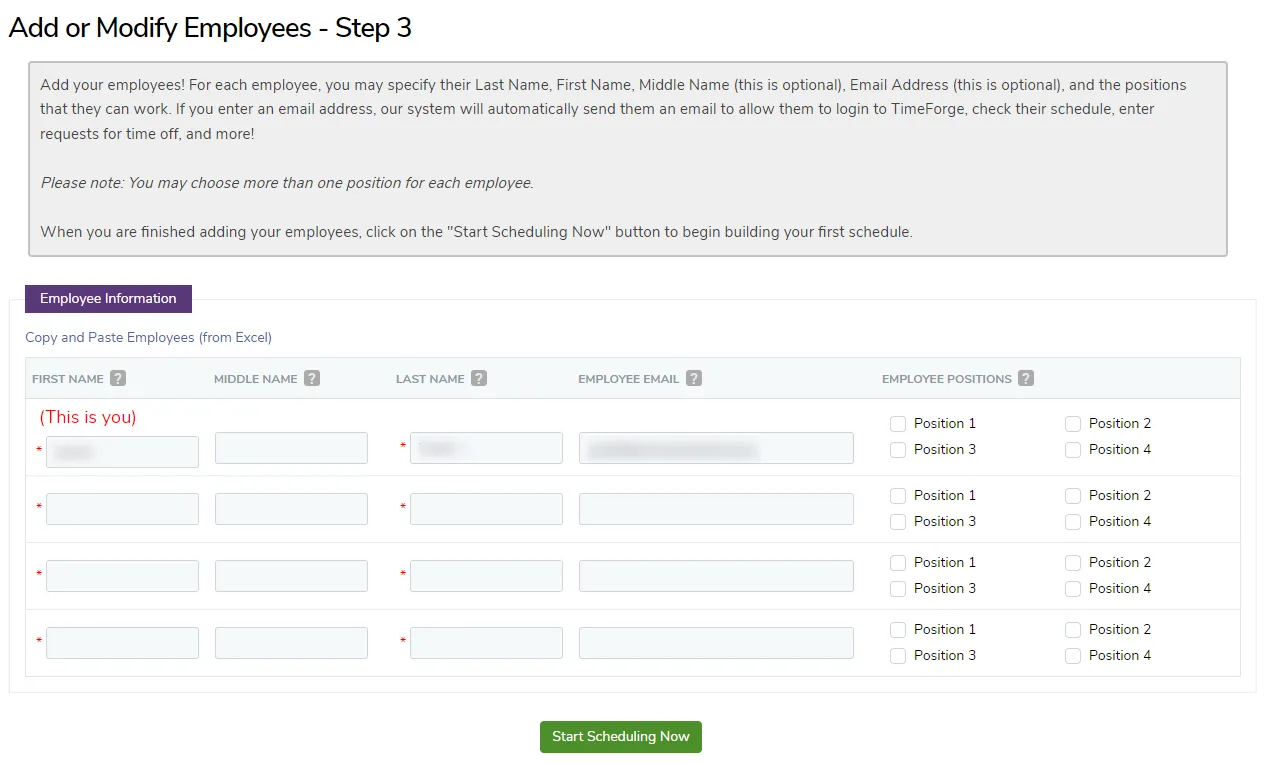The width and height of the screenshot is (1265, 765).
Task: Focus middle name field in fourth employee row
Action: point(291,643)
